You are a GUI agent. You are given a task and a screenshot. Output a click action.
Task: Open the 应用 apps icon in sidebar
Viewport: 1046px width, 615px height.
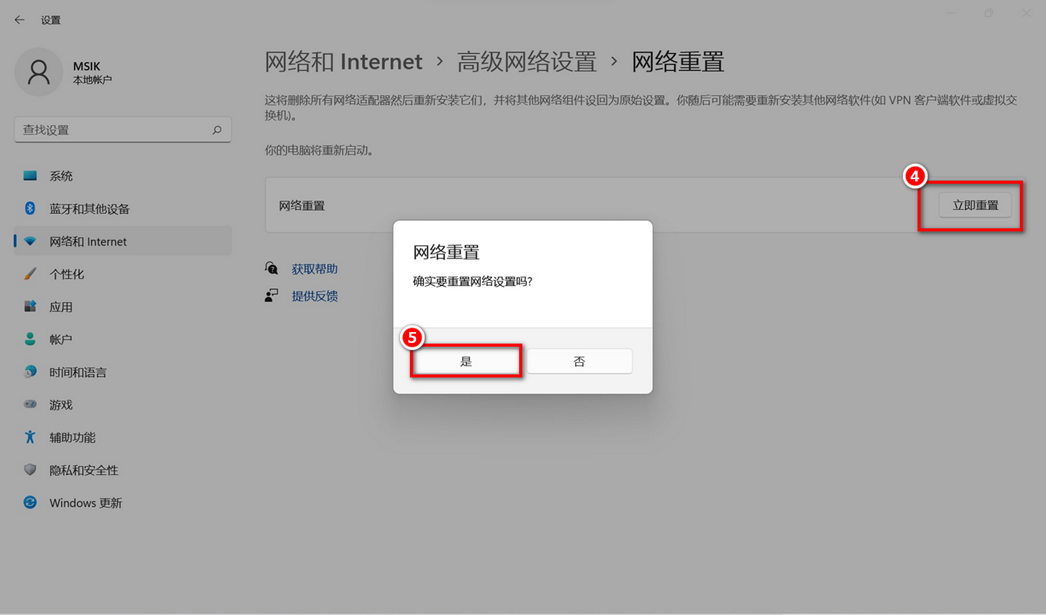tap(30, 307)
